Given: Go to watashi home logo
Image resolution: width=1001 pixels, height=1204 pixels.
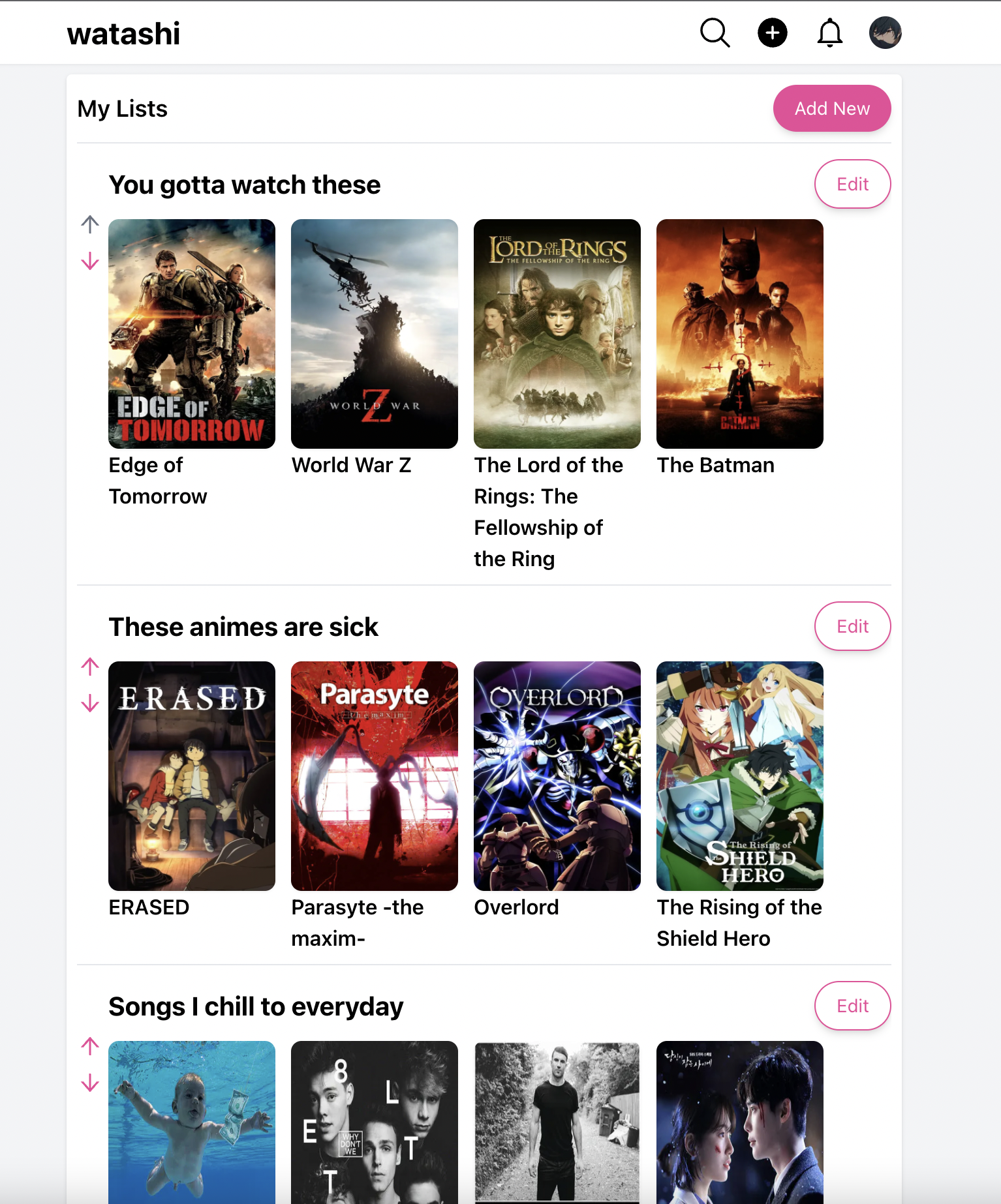Looking at the screenshot, I should (123, 33).
